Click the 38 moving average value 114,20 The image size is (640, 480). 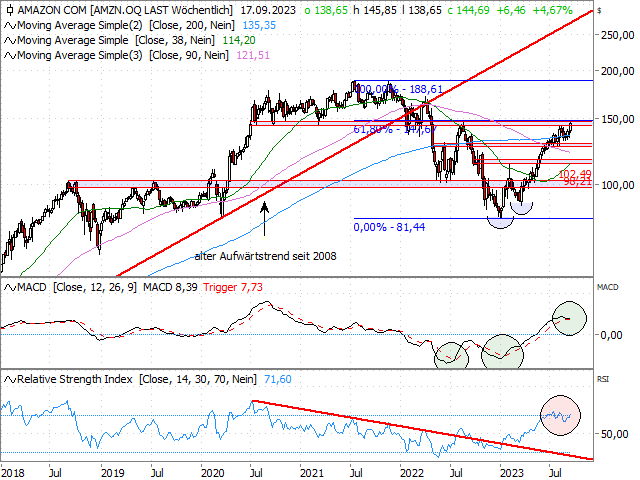pos(239,40)
